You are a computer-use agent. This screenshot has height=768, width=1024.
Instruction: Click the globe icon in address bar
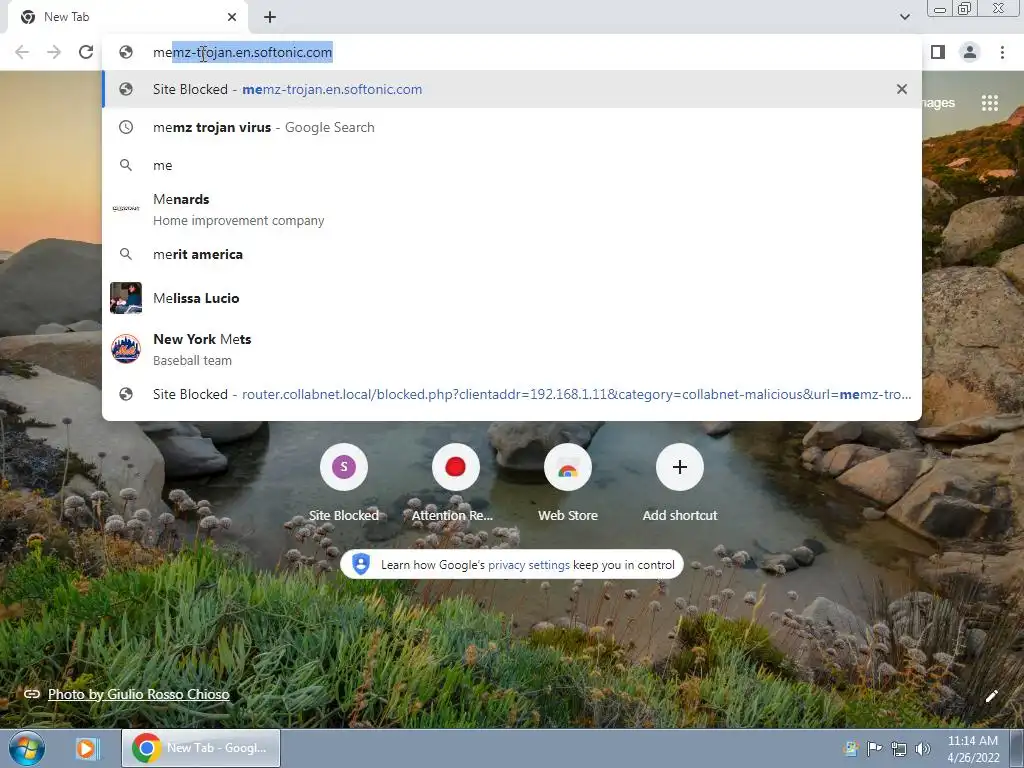[x=126, y=52]
